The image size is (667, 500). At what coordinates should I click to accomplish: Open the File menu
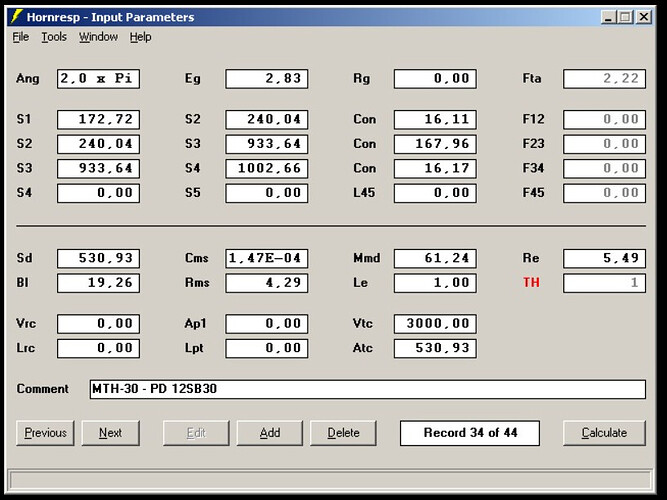coord(20,37)
